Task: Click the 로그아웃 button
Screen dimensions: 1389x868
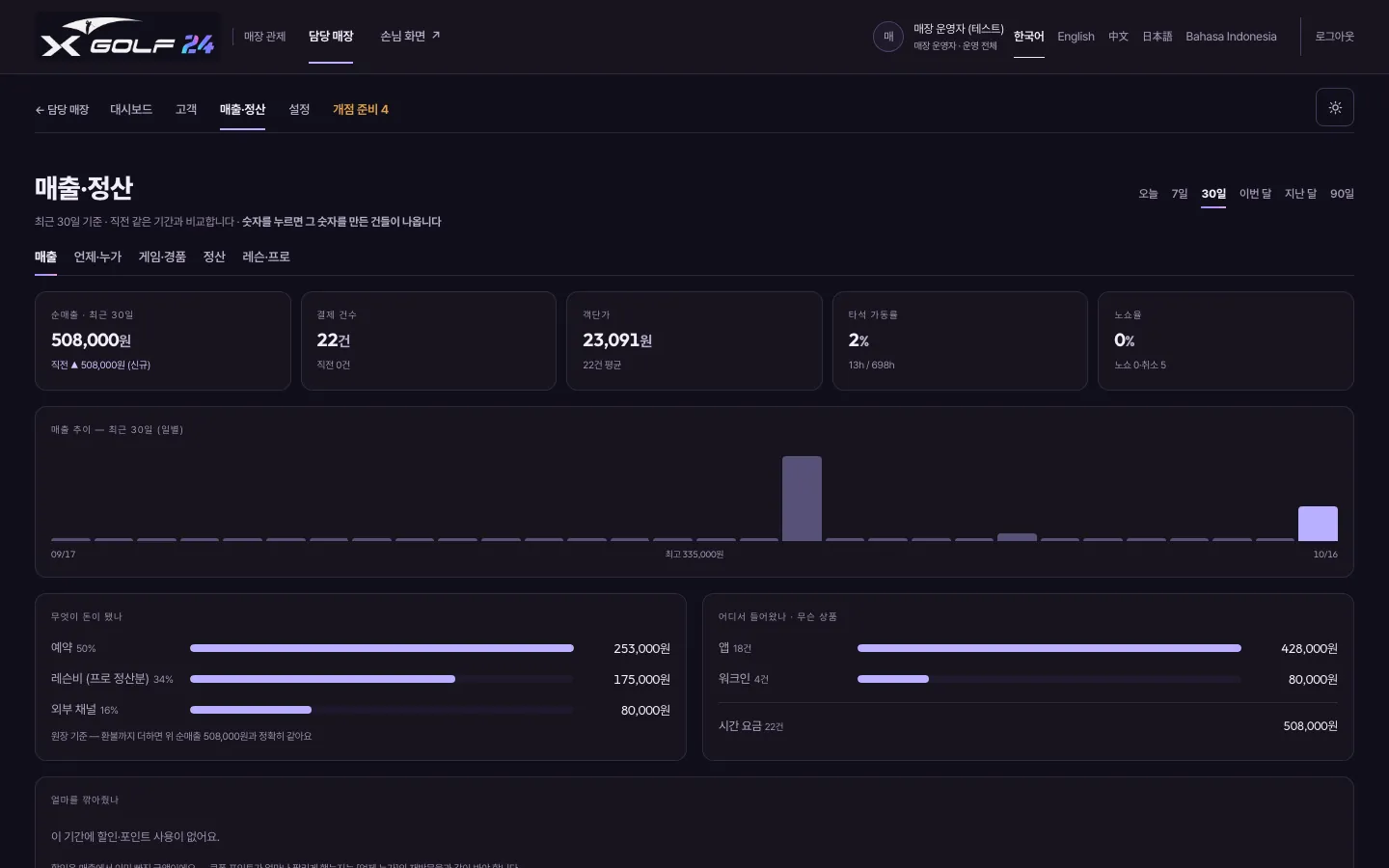Action: (1335, 37)
